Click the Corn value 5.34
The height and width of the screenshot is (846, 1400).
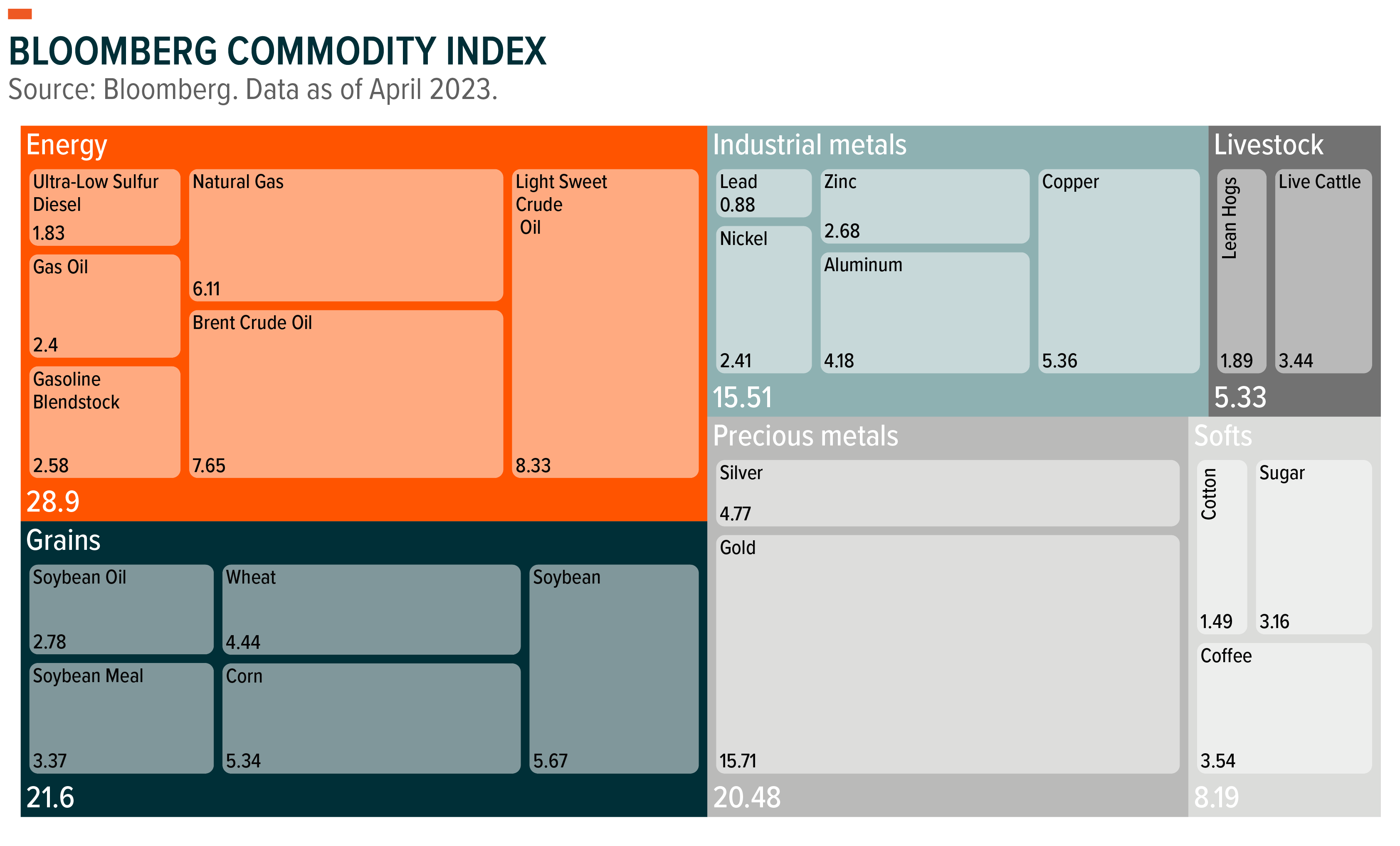(x=242, y=761)
